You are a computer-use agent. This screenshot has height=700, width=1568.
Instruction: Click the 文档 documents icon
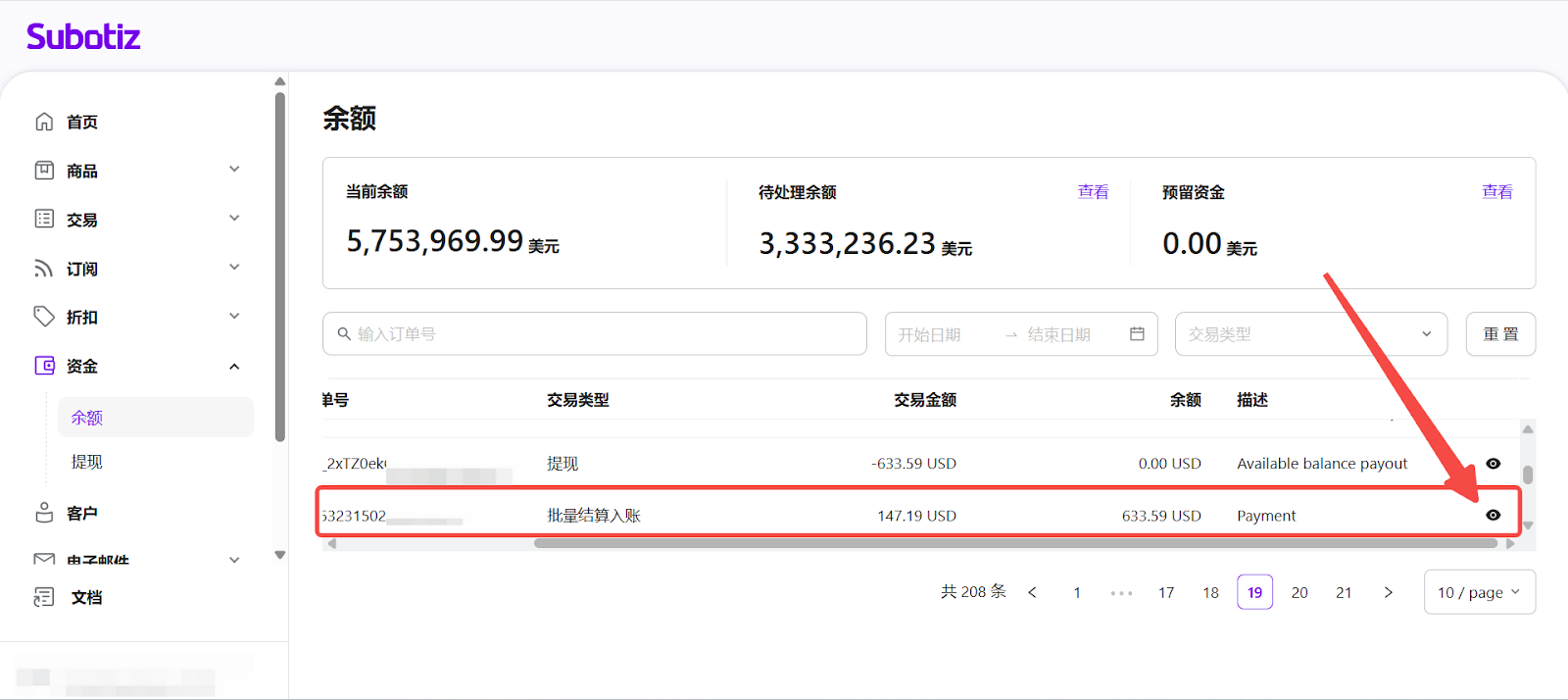click(x=44, y=597)
